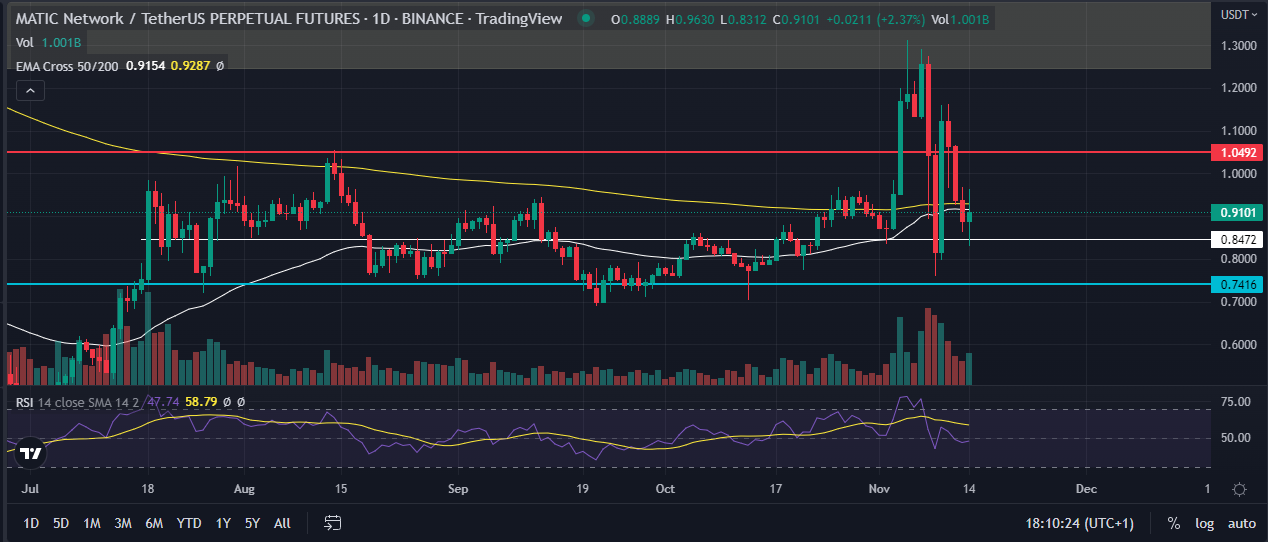Open chart settings gear icon
The image size is (1268, 542).
(1239, 489)
